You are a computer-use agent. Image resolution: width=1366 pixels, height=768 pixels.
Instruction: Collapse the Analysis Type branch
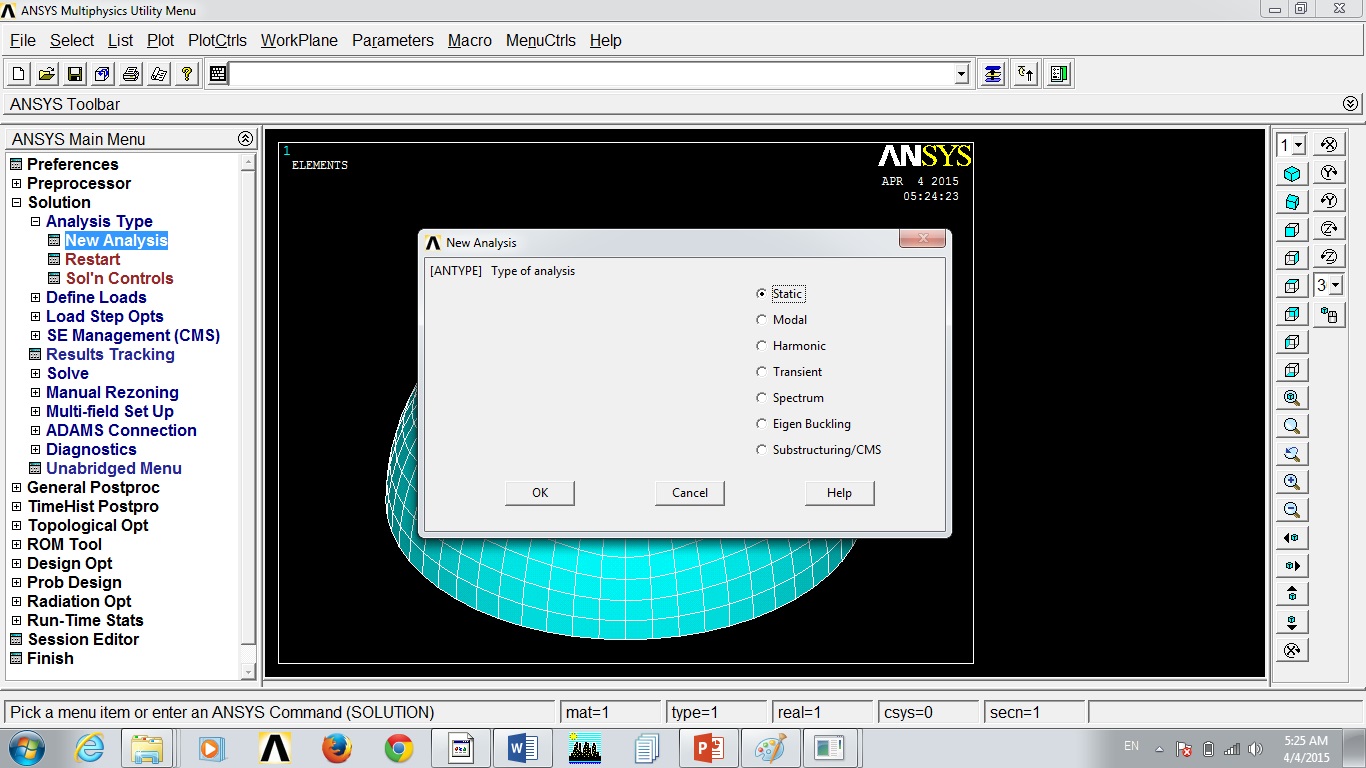coord(35,222)
